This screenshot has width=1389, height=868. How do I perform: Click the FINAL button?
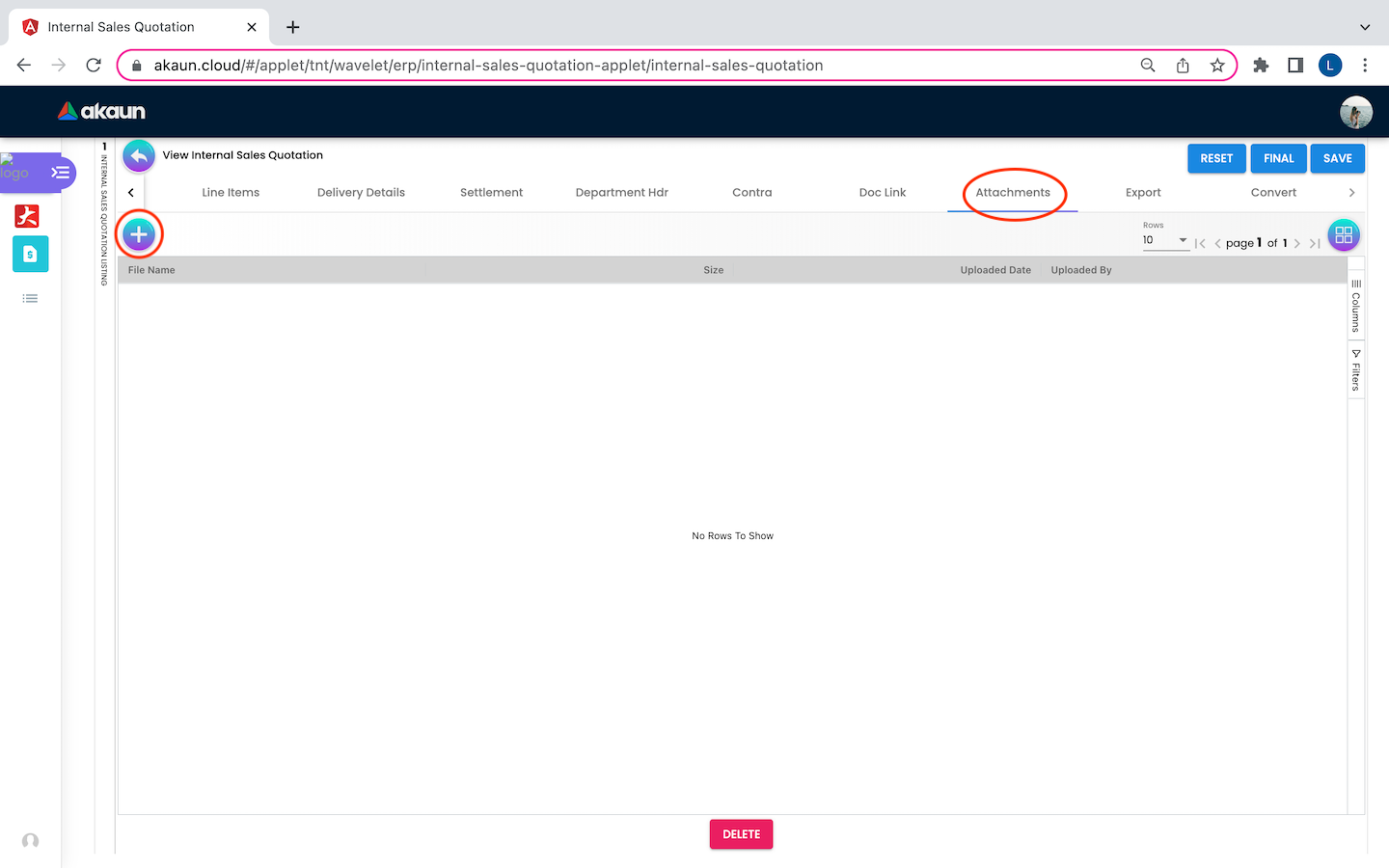pyautogui.click(x=1279, y=158)
